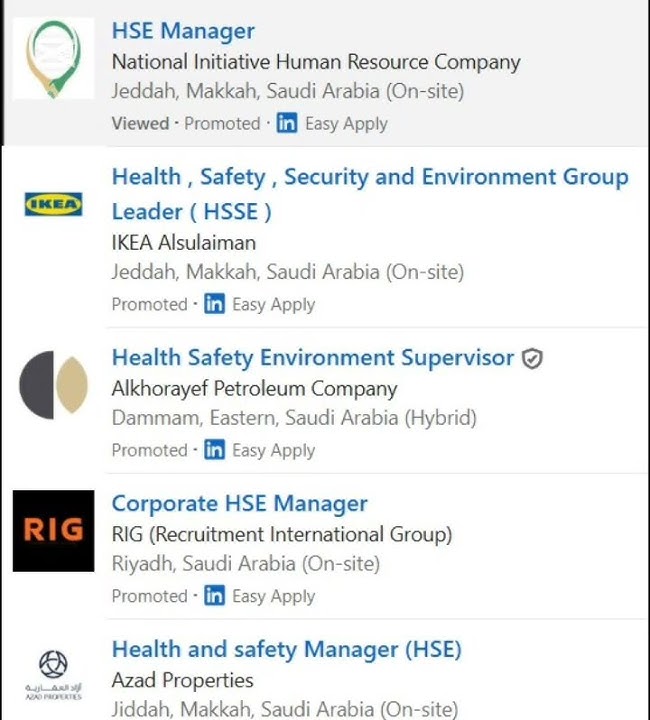The image size is (650, 720).
Task: Click the Alkhorayef Petroleum company logo
Action: click(x=53, y=385)
